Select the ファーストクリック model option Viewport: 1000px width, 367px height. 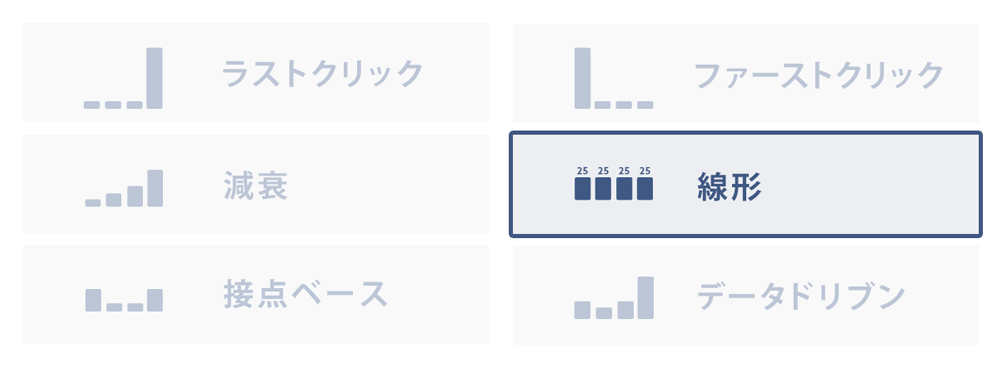(x=746, y=73)
